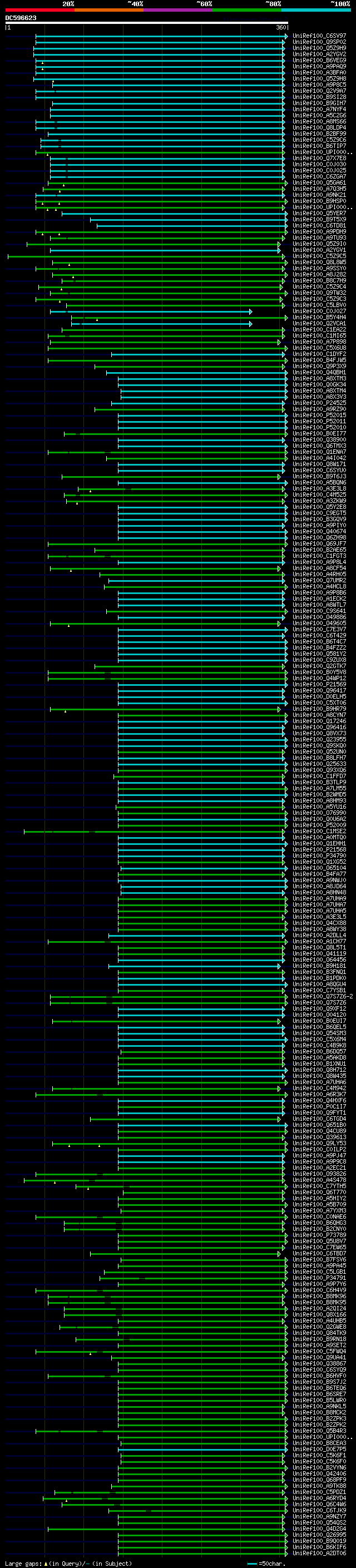Click the cyan ~100% identity legend color

tap(317, 10)
